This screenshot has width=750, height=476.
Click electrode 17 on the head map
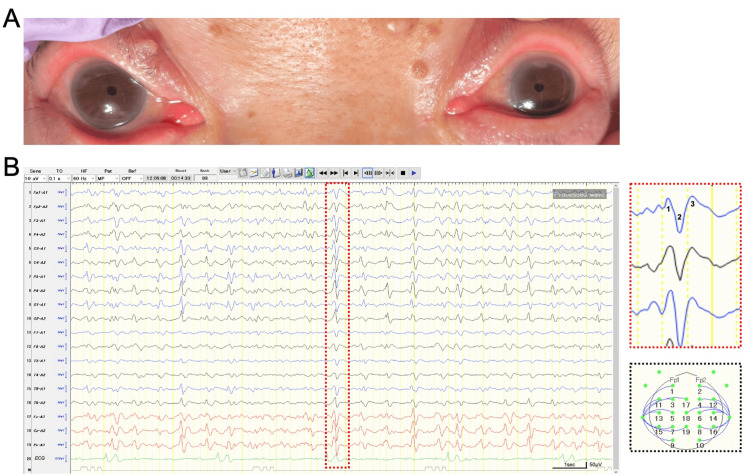tap(686, 405)
